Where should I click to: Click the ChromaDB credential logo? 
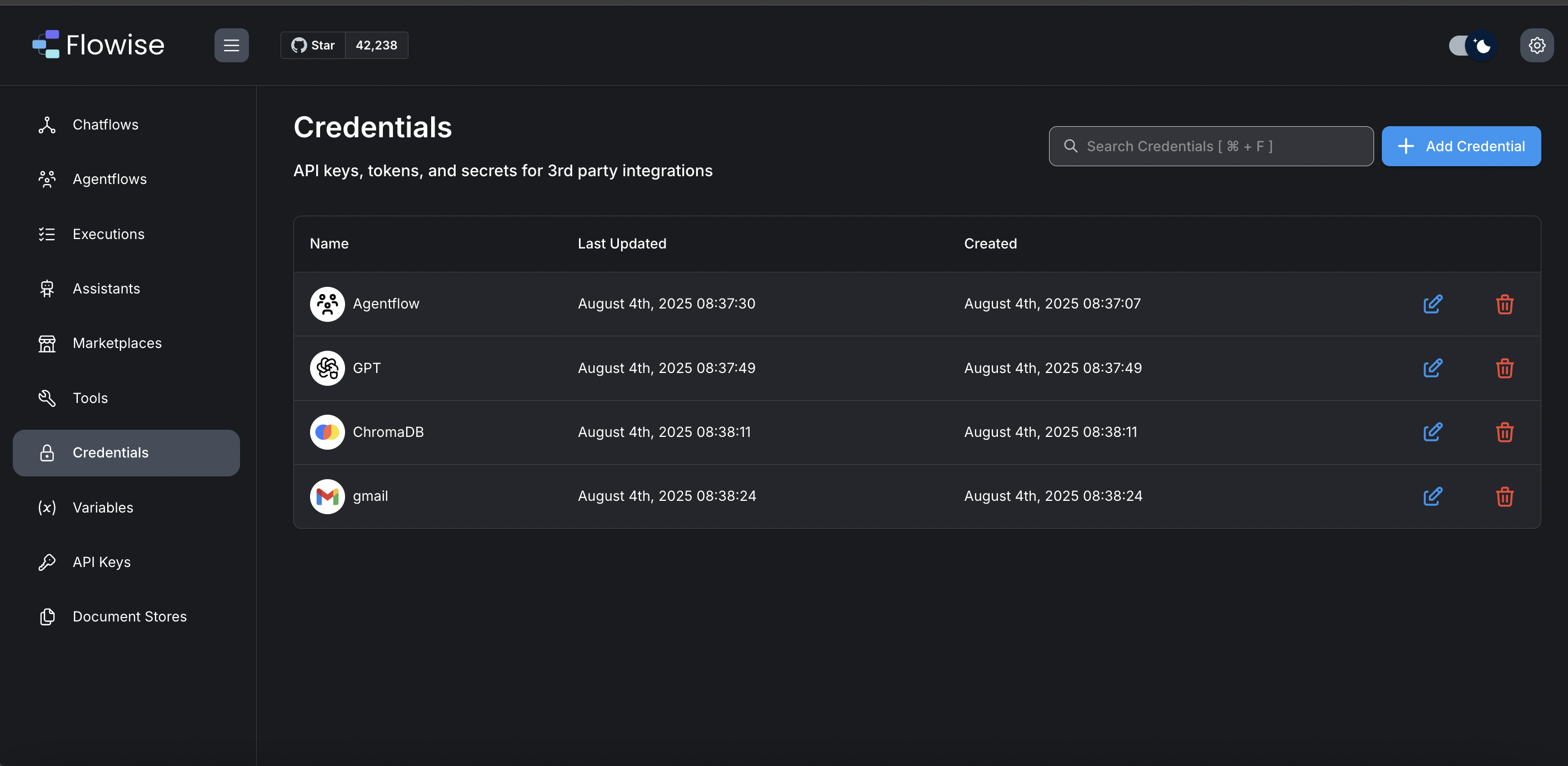[x=327, y=432]
